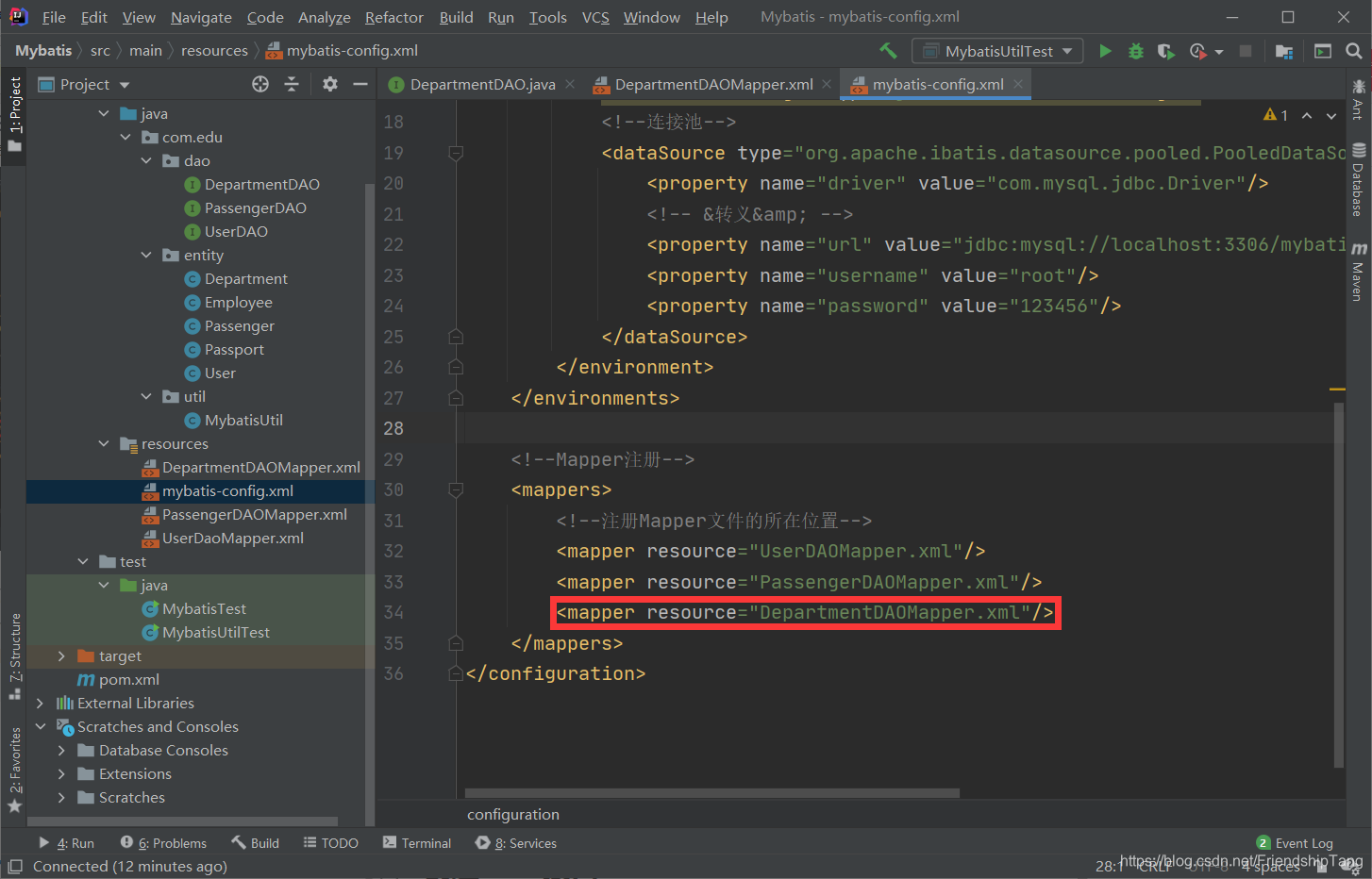Open the VCS menu

click(x=595, y=17)
